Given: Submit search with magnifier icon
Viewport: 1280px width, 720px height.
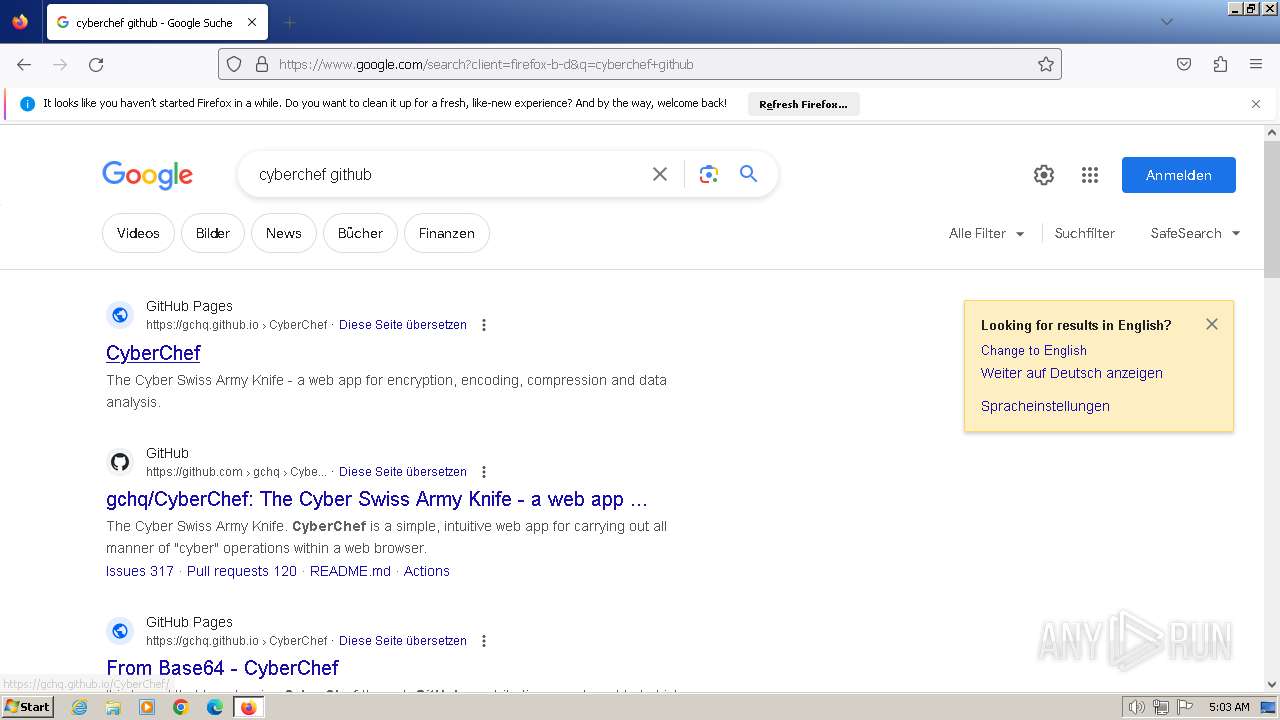Looking at the screenshot, I should (749, 173).
